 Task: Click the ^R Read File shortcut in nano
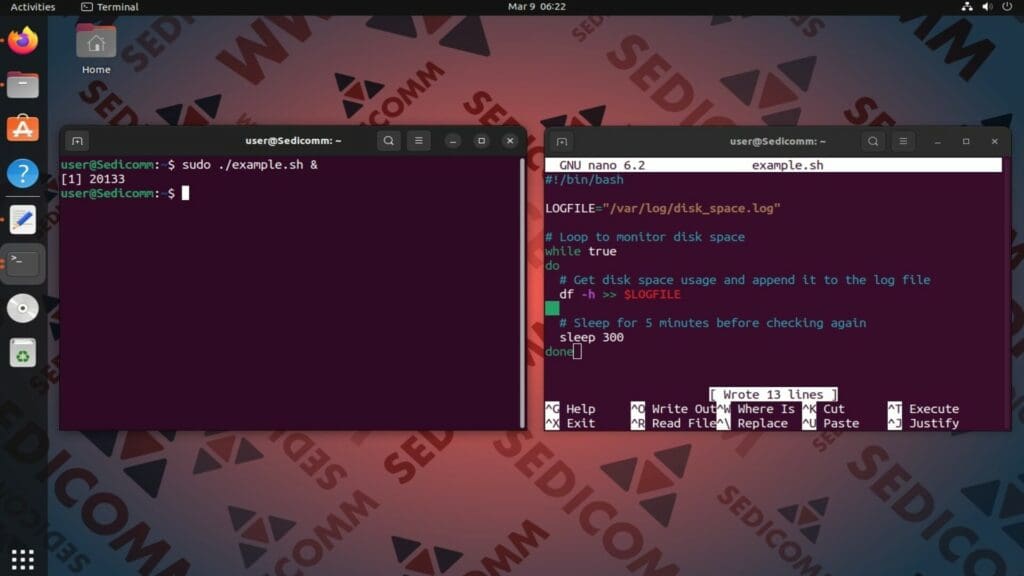673,423
